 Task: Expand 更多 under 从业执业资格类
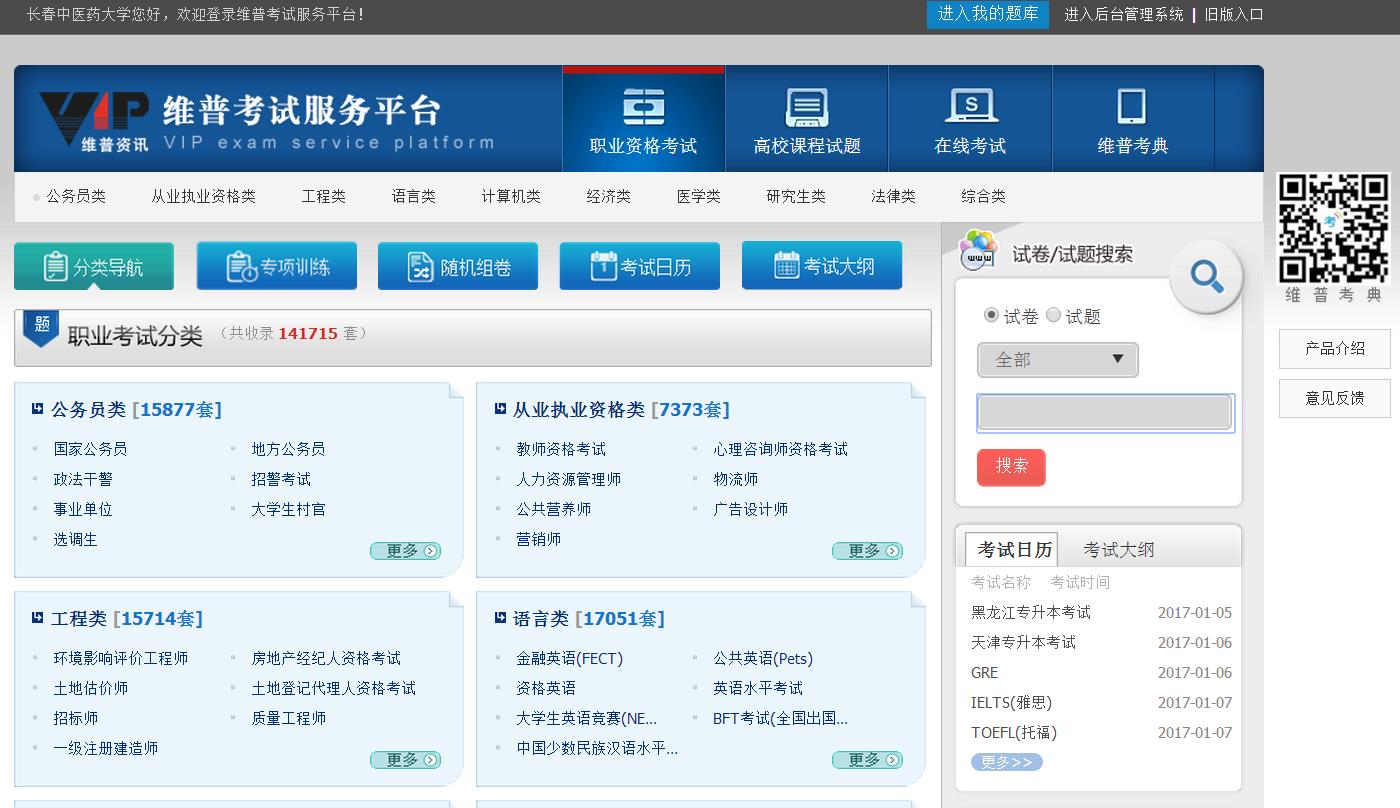pos(867,551)
